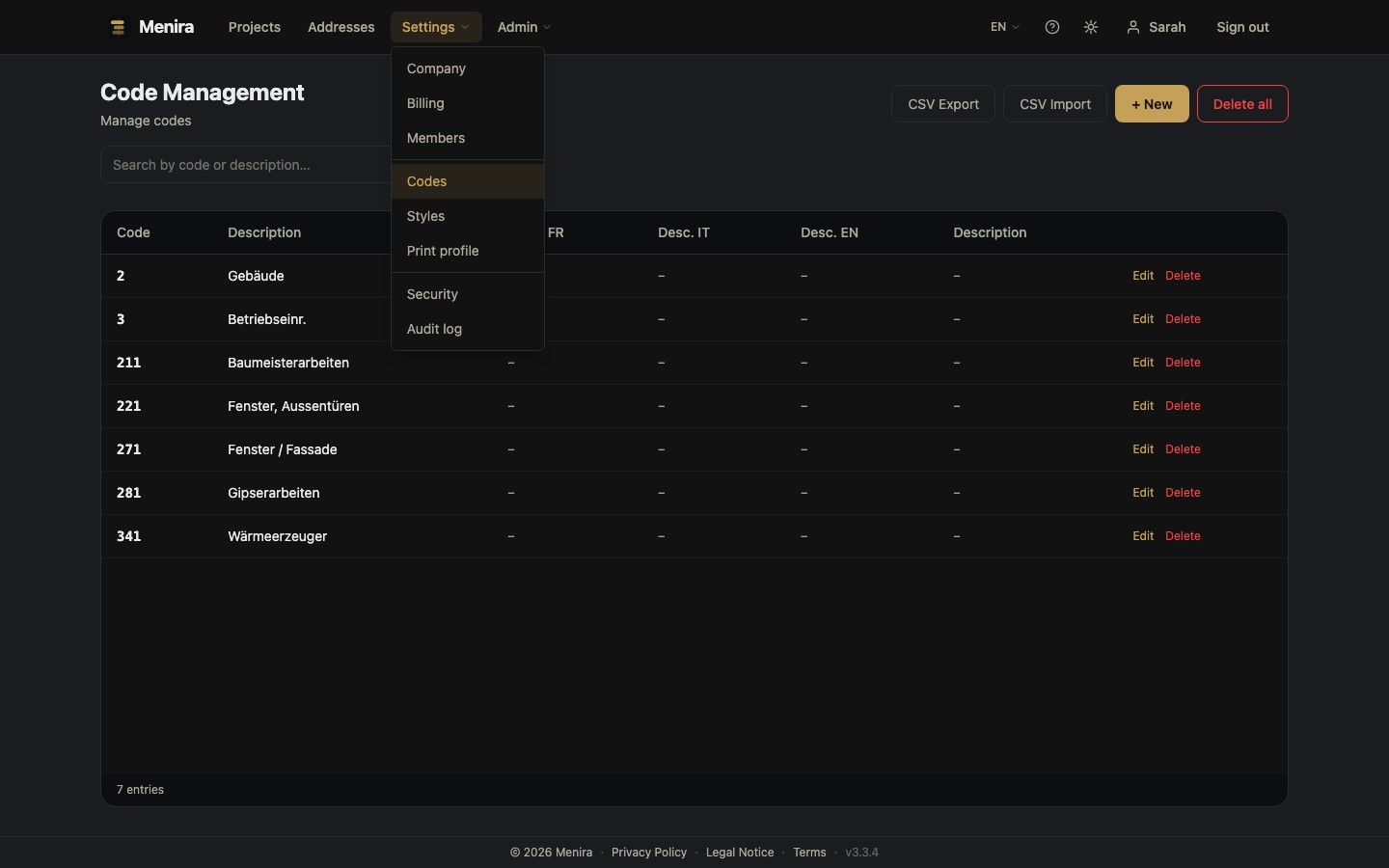This screenshot has height=868, width=1389.
Task: Toggle the light/dark theme sun icon
Action: [1091, 27]
